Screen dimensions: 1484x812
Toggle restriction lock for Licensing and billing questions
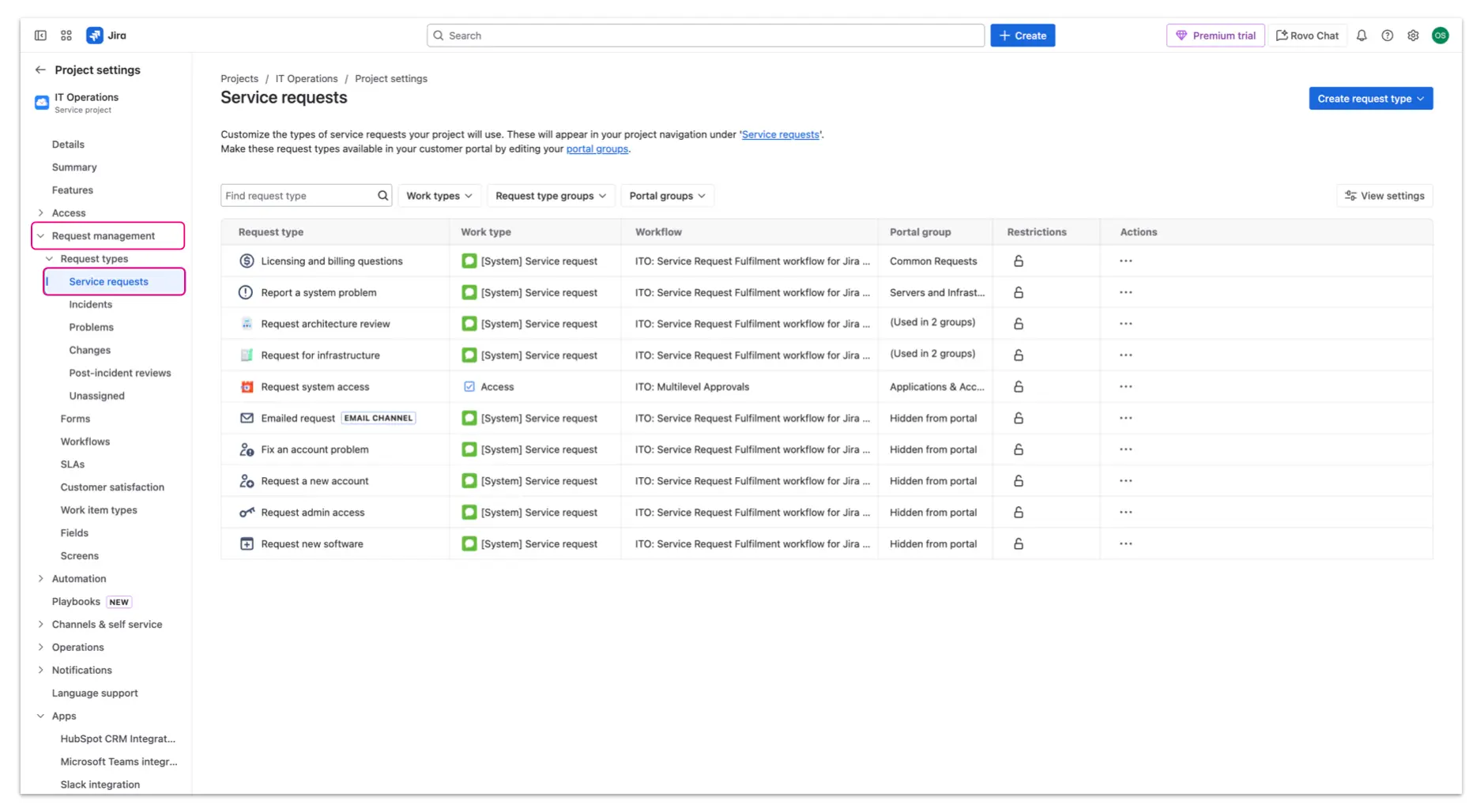click(1018, 261)
